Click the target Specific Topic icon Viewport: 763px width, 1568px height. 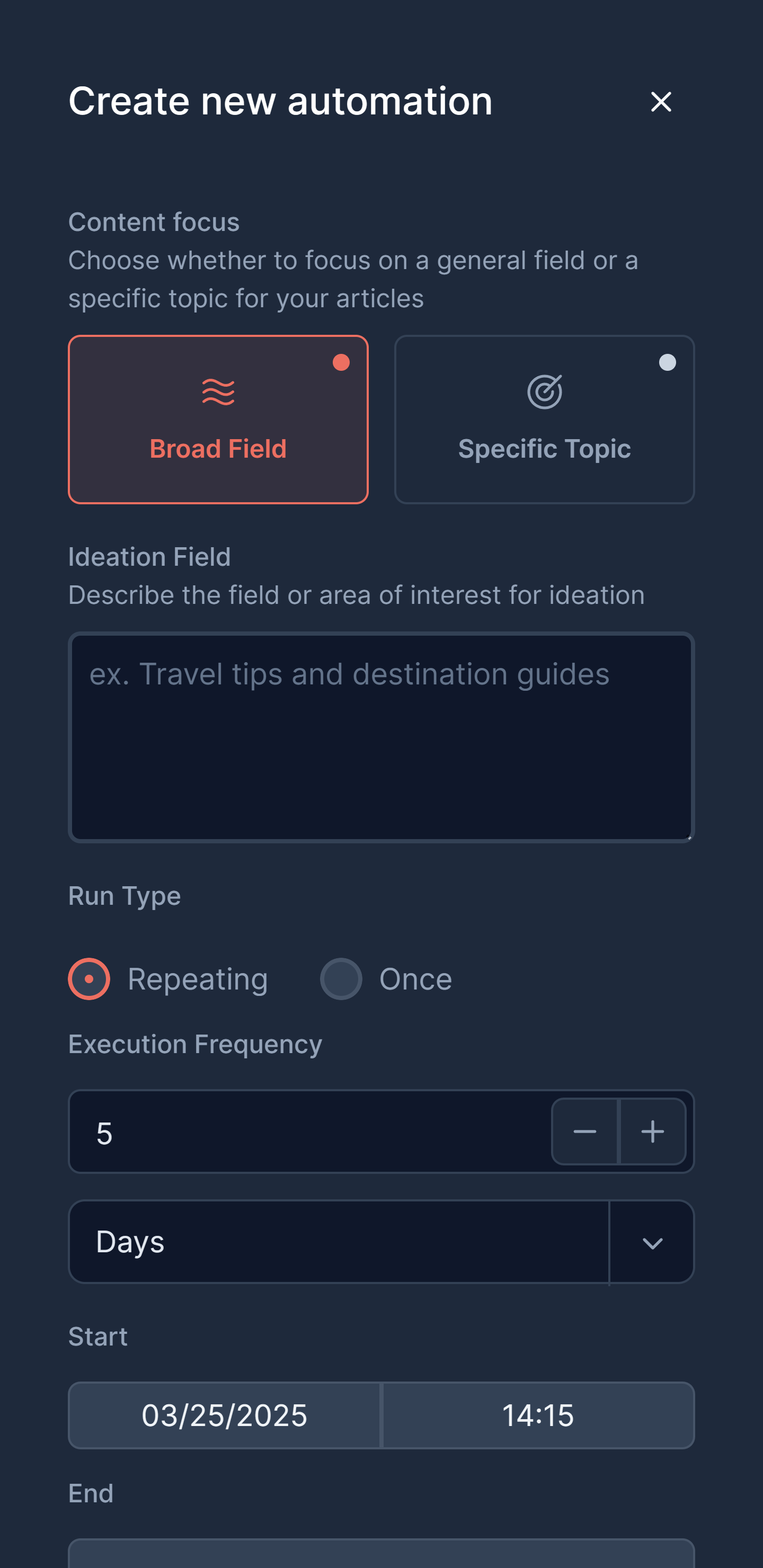click(x=544, y=392)
